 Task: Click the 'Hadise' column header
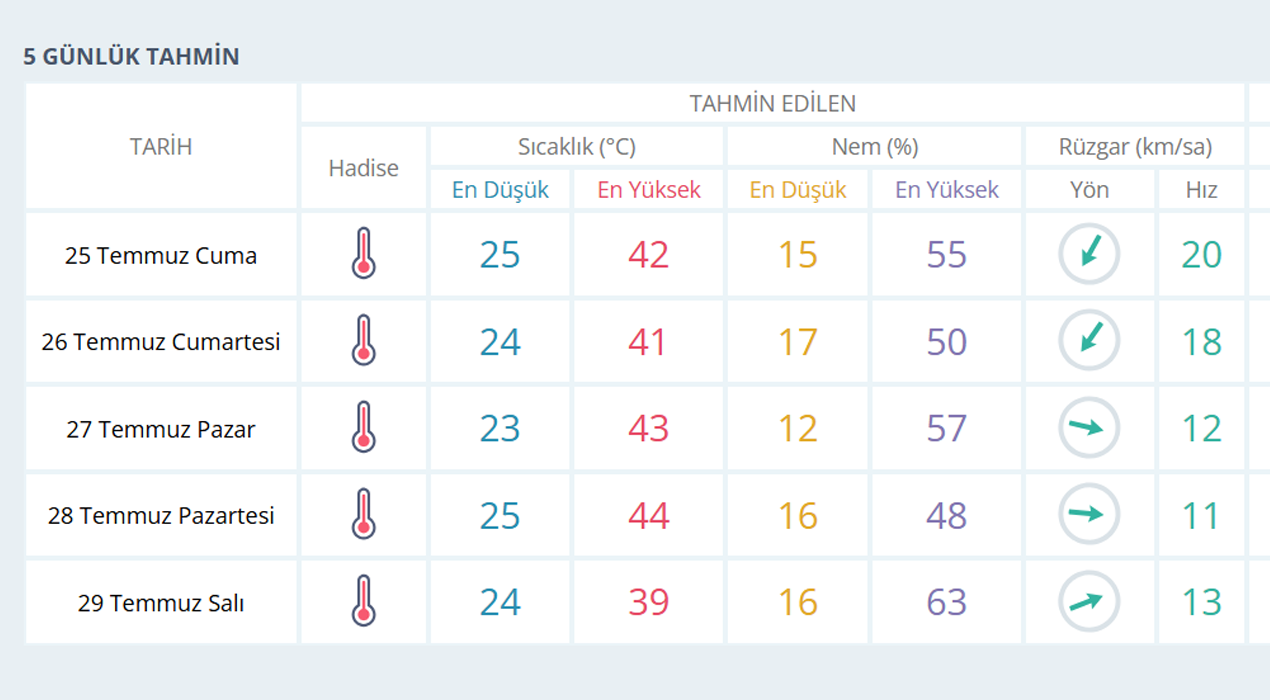click(363, 168)
